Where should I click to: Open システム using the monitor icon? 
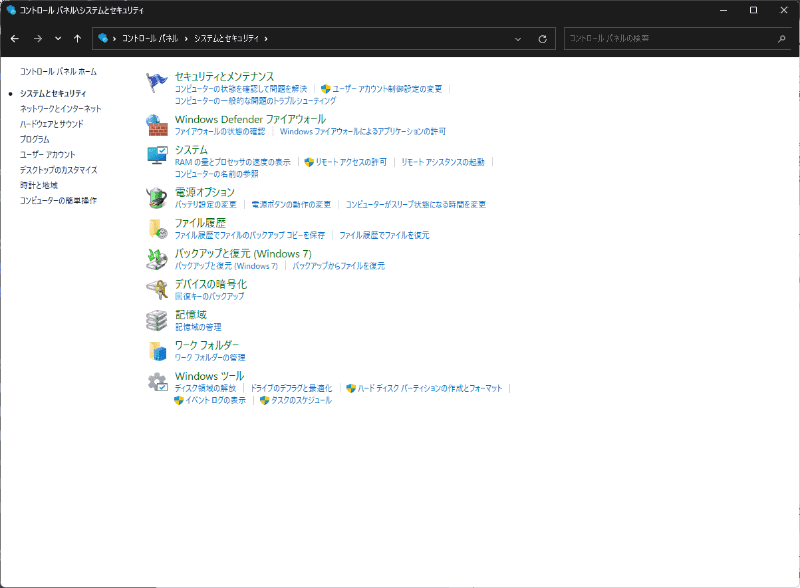coord(157,153)
